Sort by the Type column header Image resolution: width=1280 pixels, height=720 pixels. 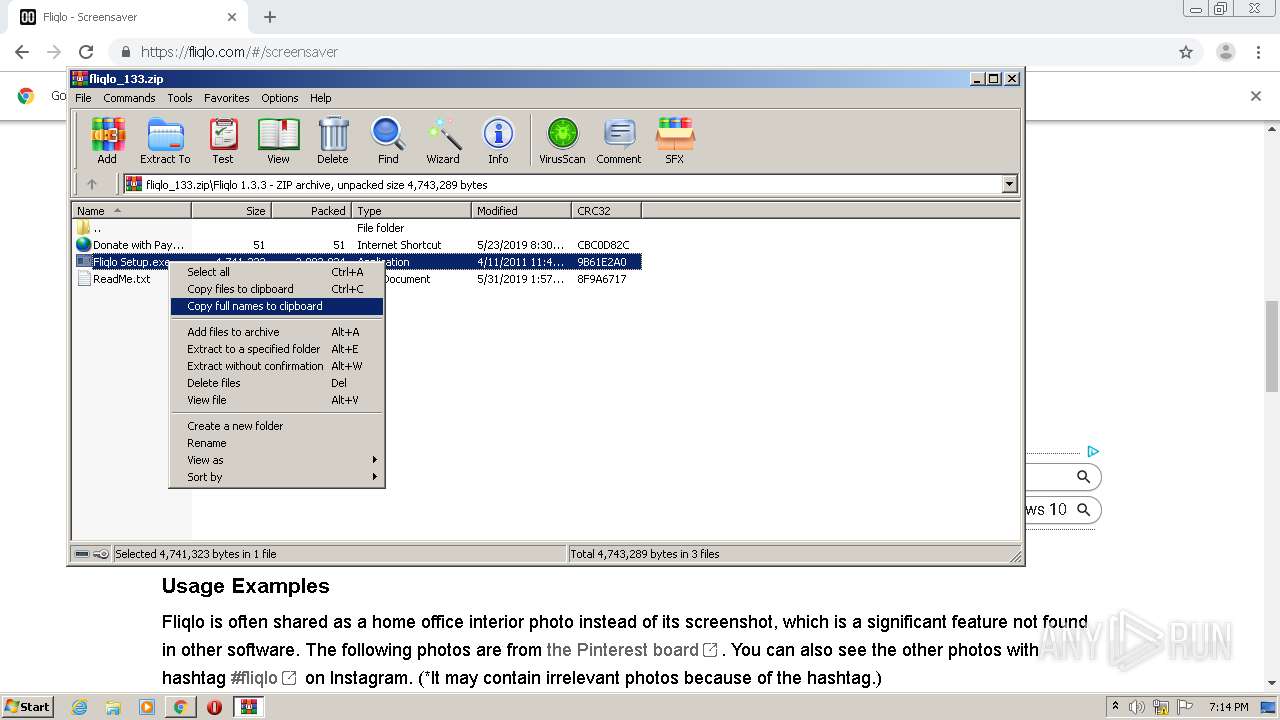pos(411,211)
